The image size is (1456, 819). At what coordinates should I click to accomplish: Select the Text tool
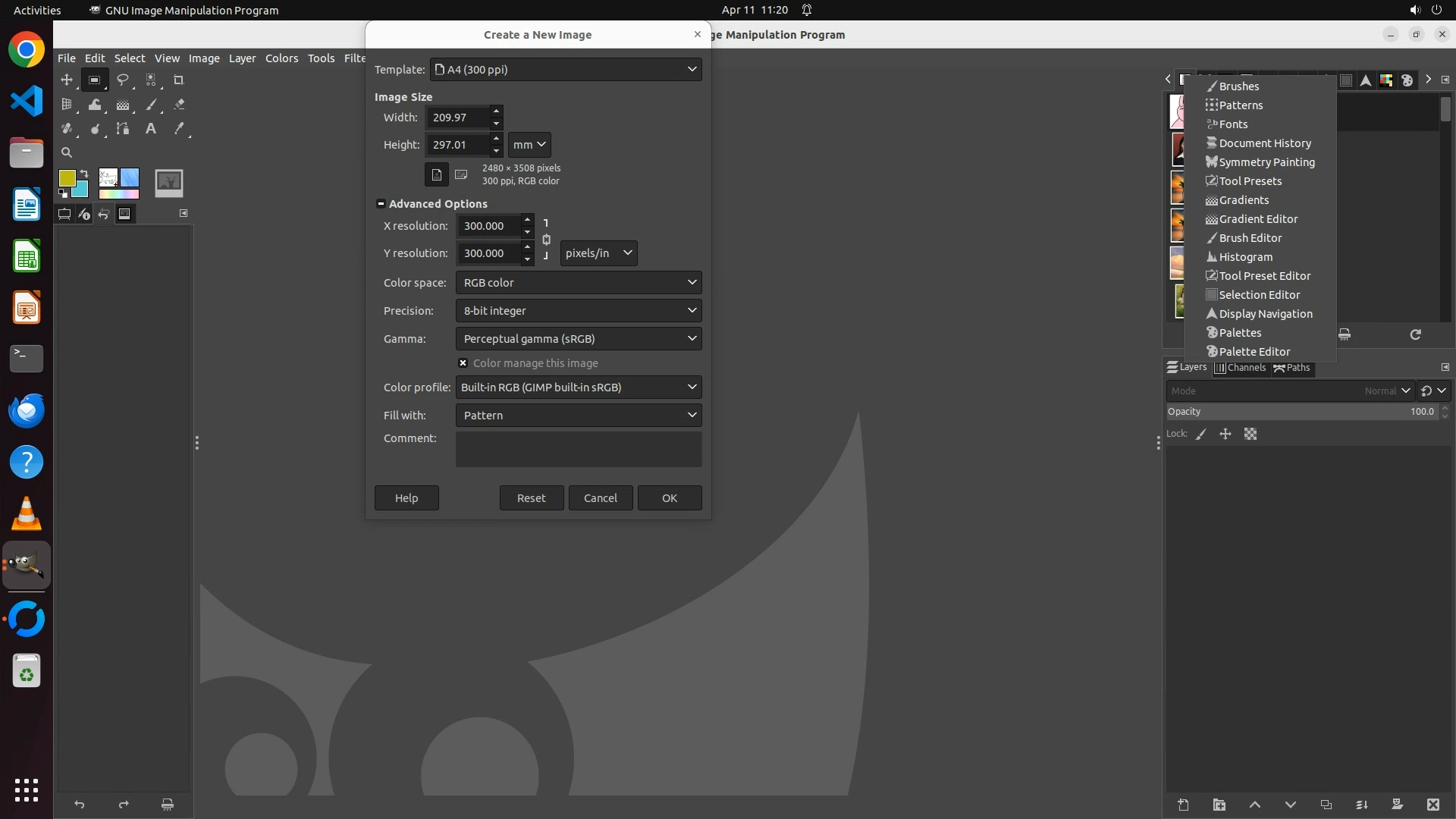pos(151,129)
